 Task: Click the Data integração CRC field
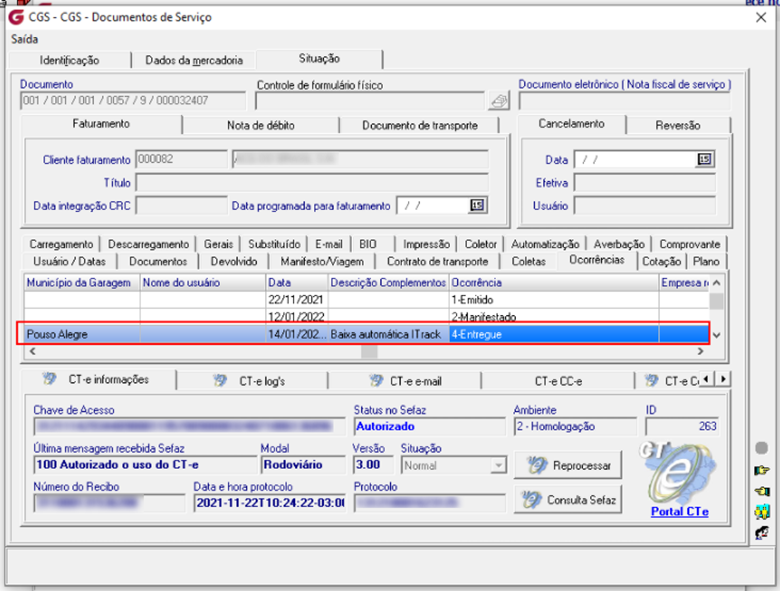[182, 205]
